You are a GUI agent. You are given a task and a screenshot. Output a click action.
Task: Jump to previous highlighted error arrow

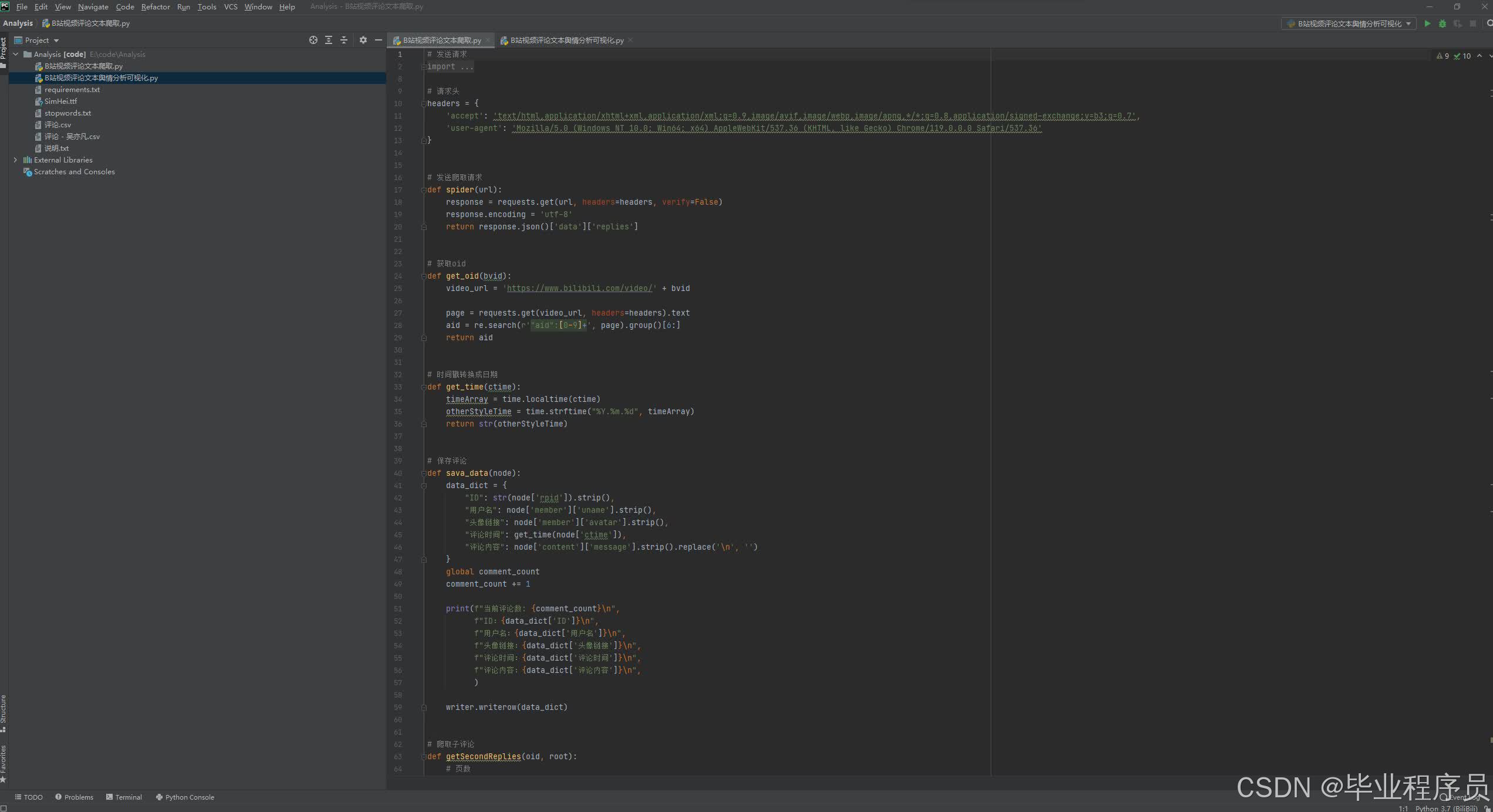click(1480, 56)
